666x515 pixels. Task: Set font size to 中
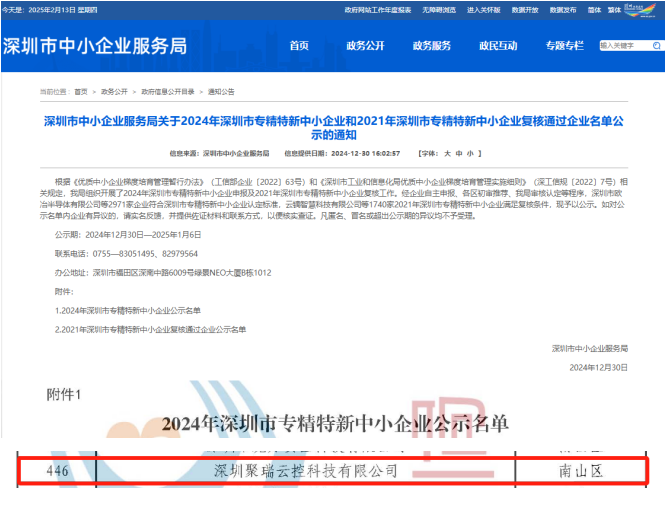coord(459,153)
